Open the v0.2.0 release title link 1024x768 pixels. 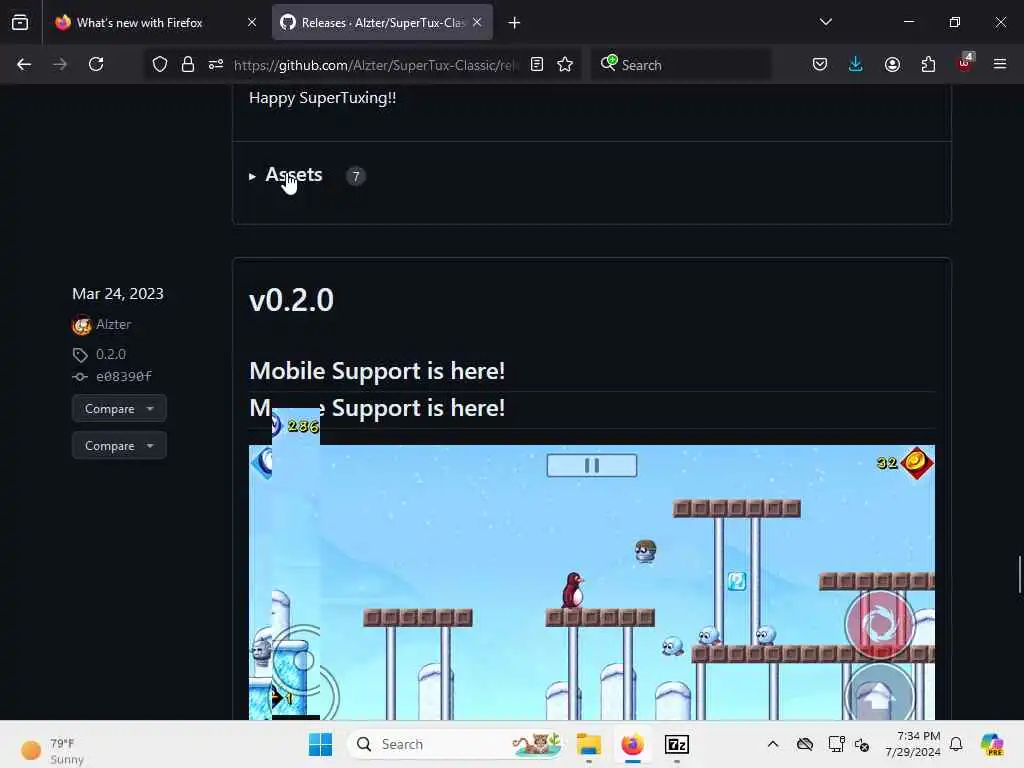tap(291, 300)
